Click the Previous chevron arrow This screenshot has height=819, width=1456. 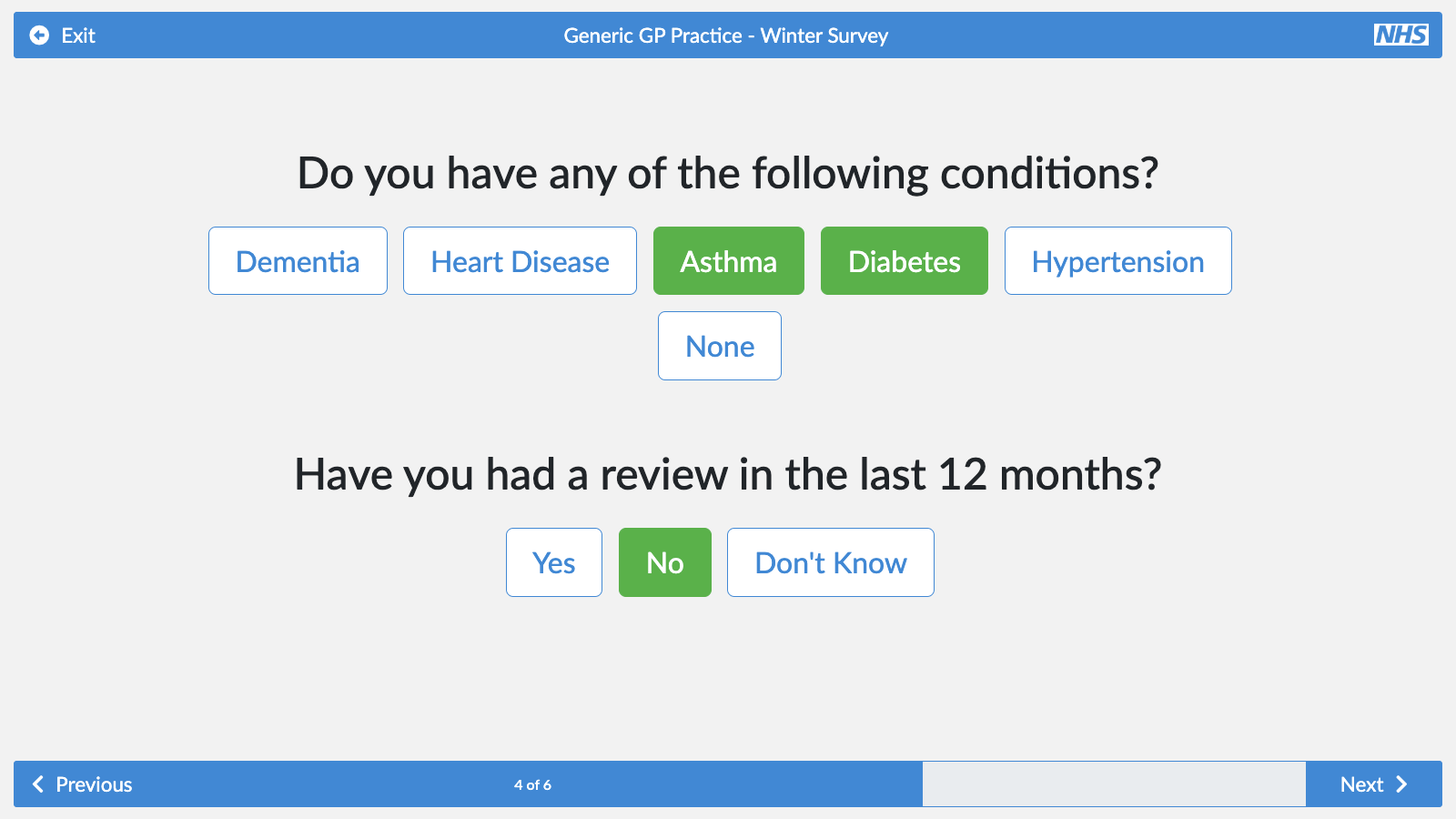pyautogui.click(x=38, y=784)
